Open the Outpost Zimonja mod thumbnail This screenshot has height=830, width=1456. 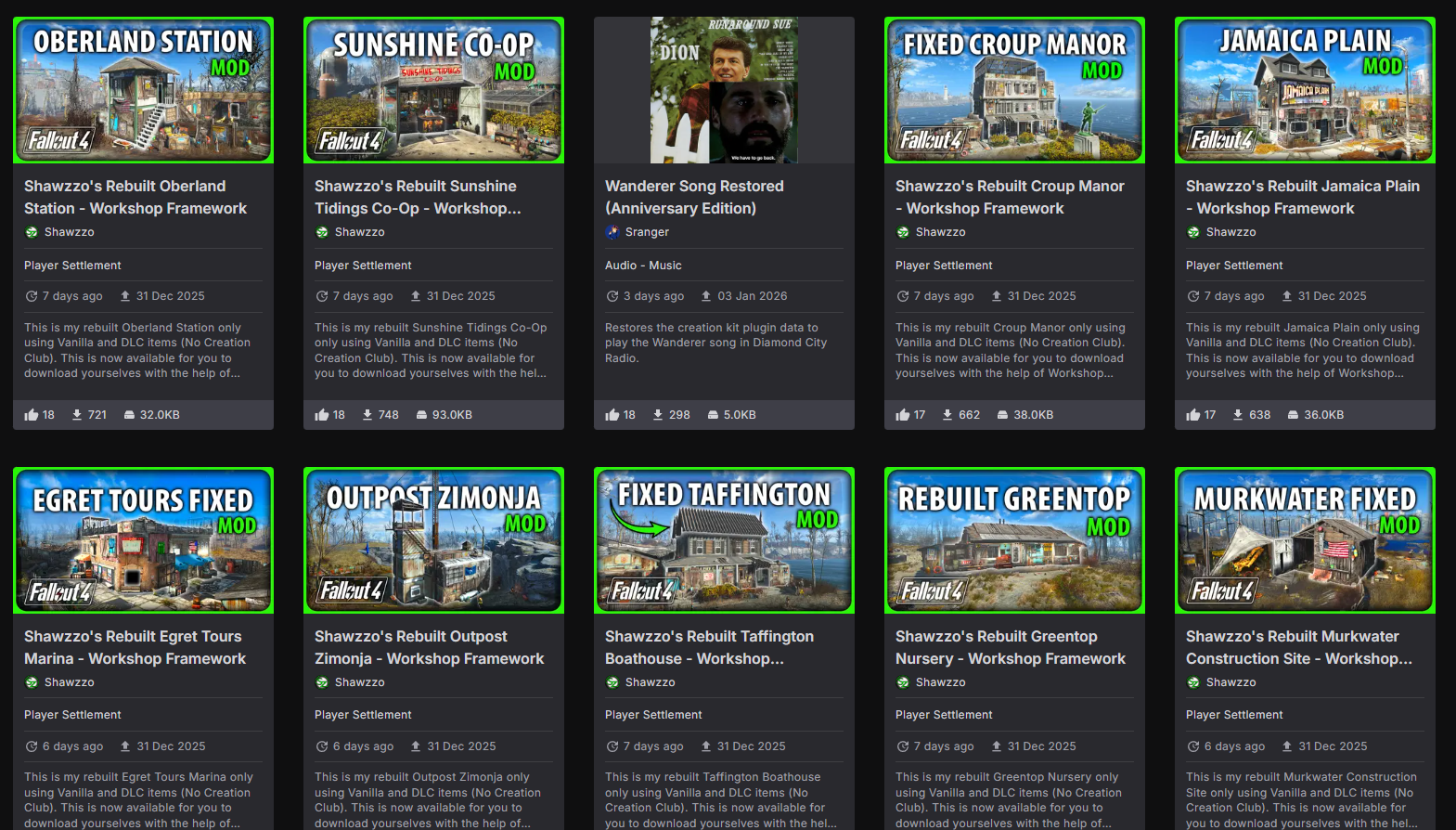pyautogui.click(x=433, y=540)
